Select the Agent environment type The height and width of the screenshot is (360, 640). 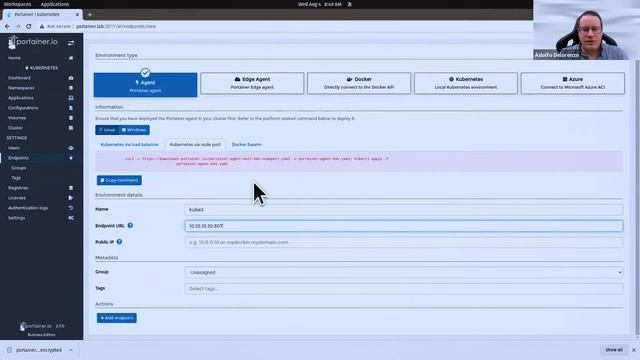145,85
